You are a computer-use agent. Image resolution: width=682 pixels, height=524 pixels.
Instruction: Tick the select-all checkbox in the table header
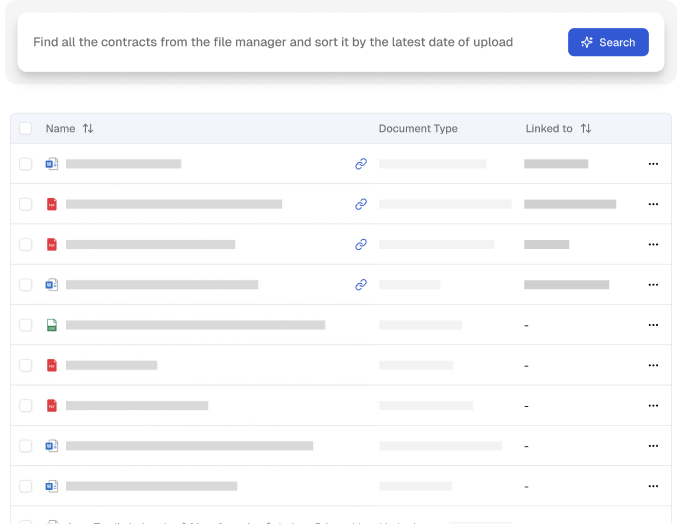[x=26, y=128]
